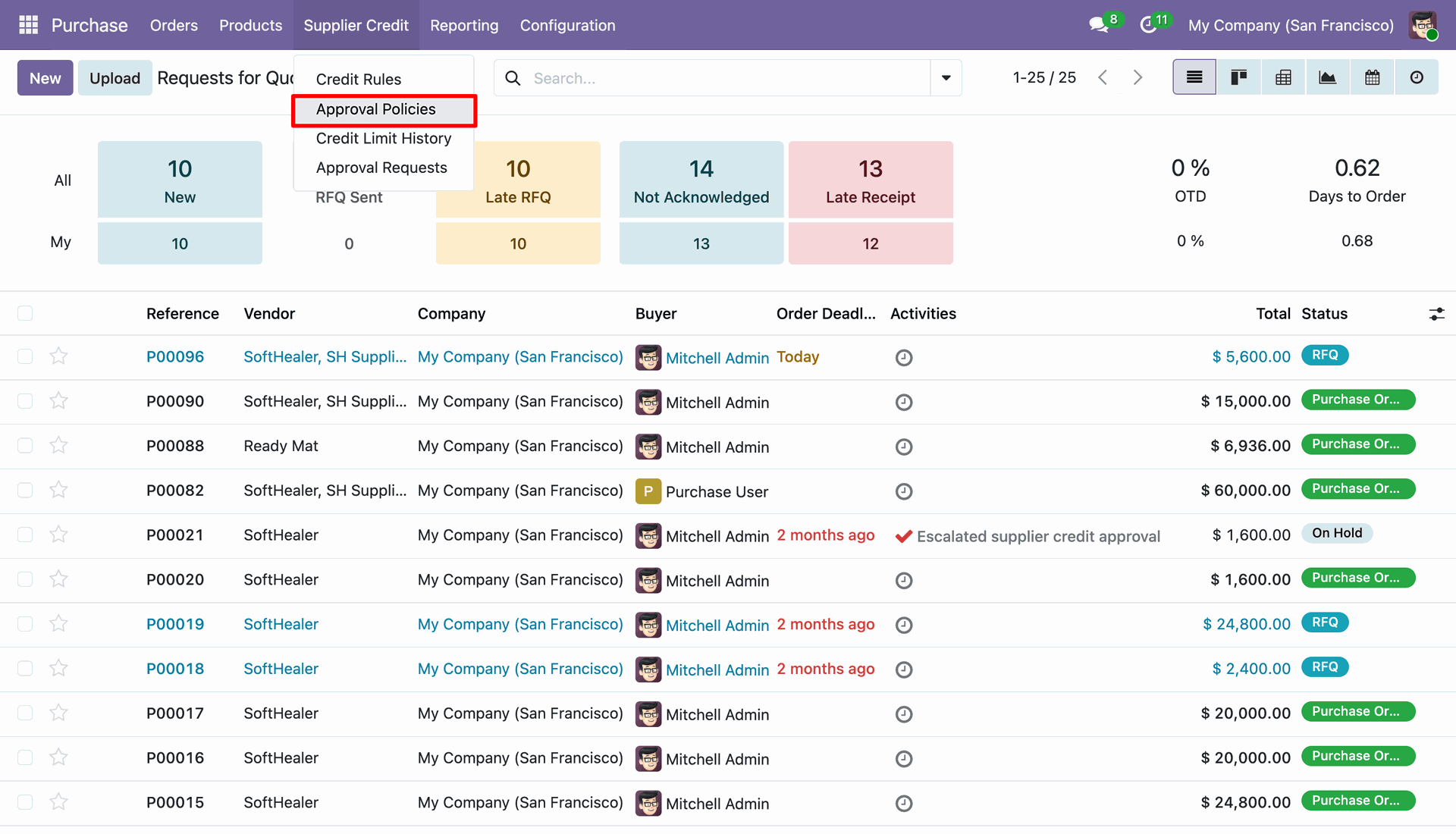Open Mitchell Admin buyer link for P00018

click(717, 669)
